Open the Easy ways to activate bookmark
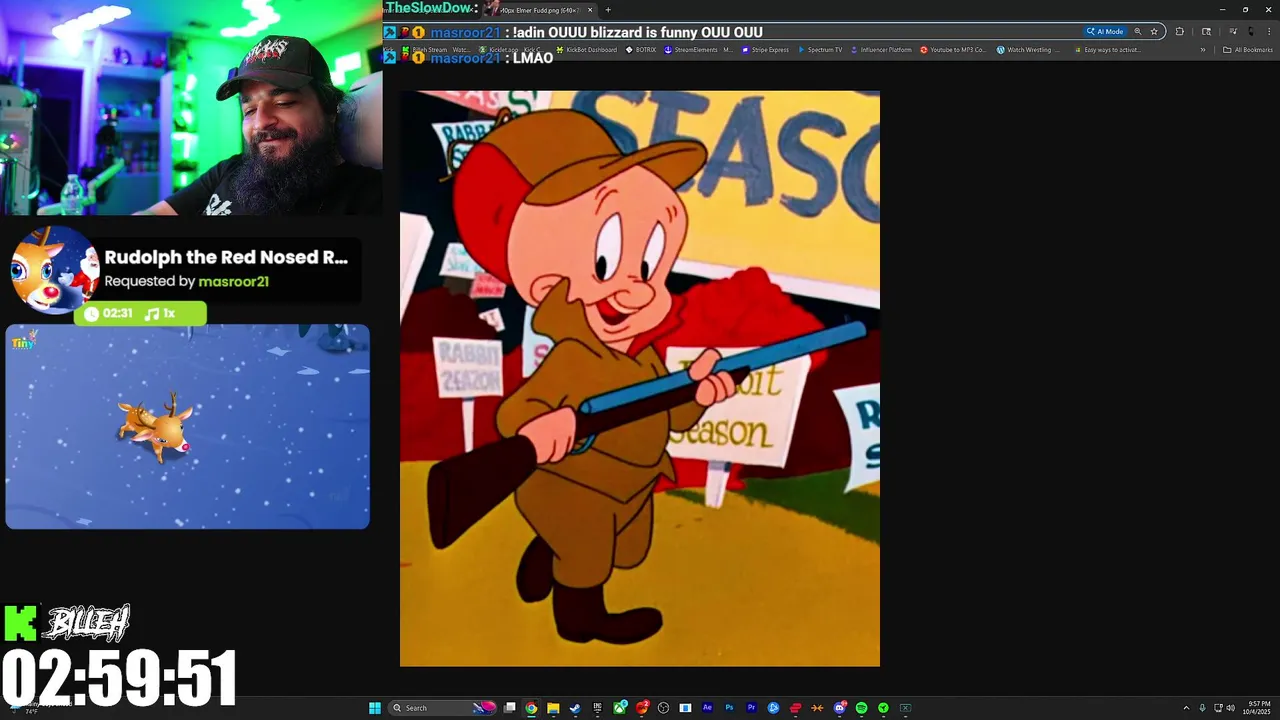The width and height of the screenshot is (1280, 720). [x=1107, y=49]
